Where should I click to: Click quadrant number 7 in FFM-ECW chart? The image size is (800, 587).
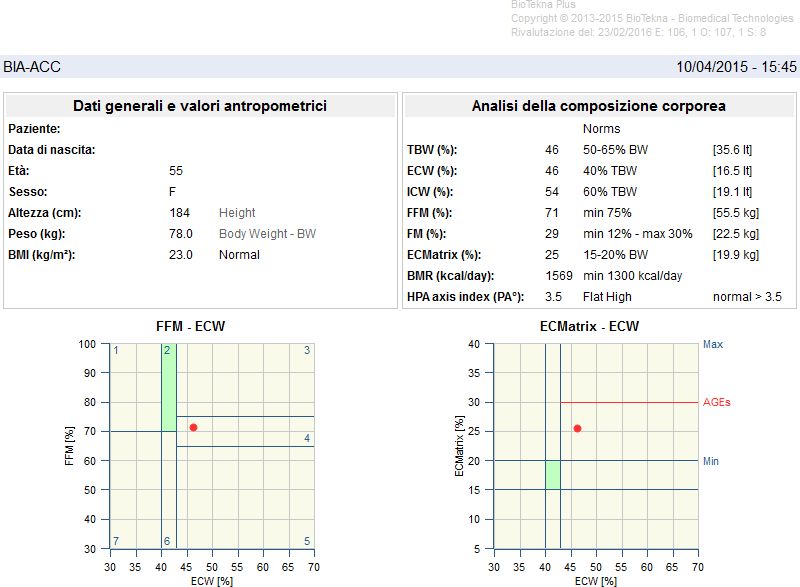pos(116,541)
